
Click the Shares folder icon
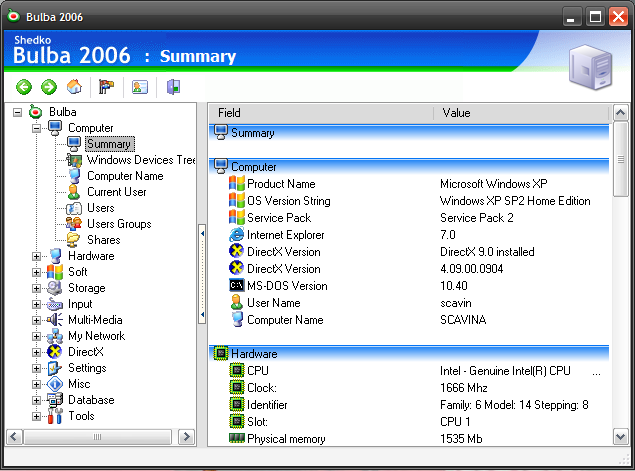tap(73, 240)
